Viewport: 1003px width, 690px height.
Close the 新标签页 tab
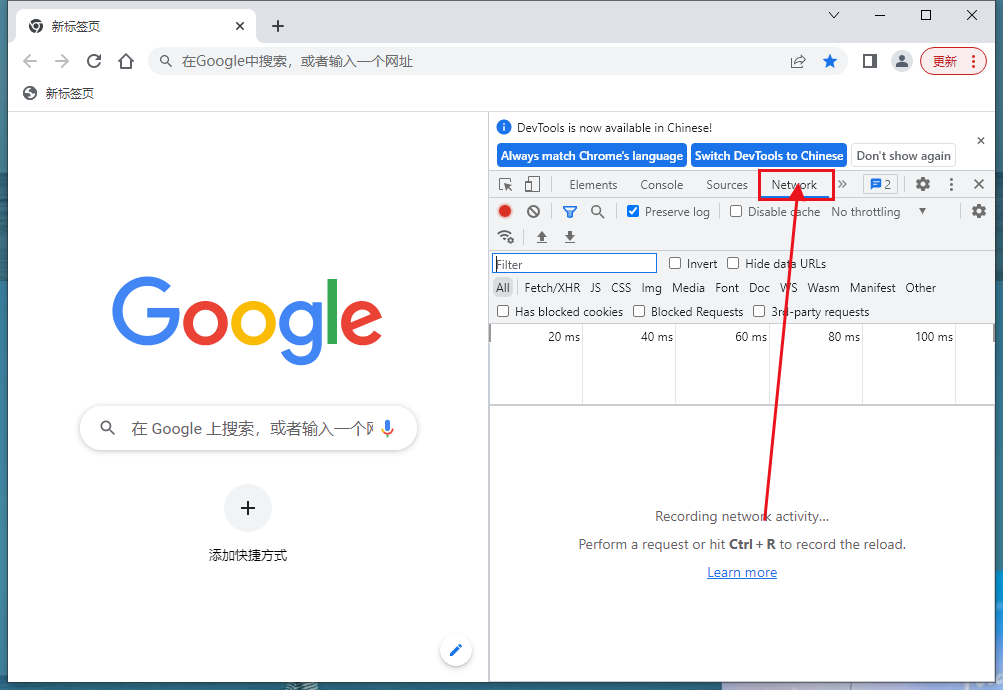[x=240, y=26]
